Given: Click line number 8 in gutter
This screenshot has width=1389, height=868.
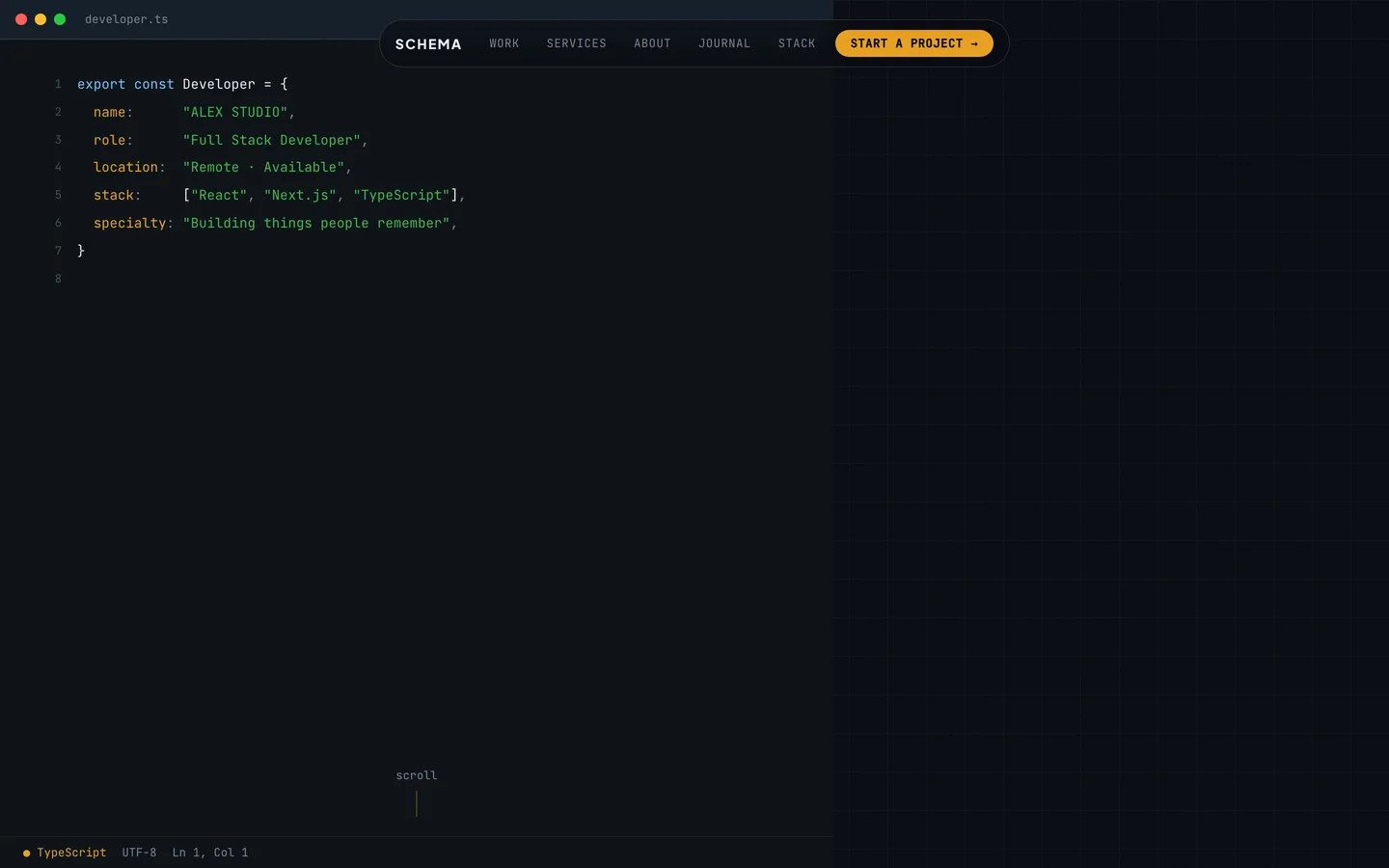Looking at the screenshot, I should 58,279.
